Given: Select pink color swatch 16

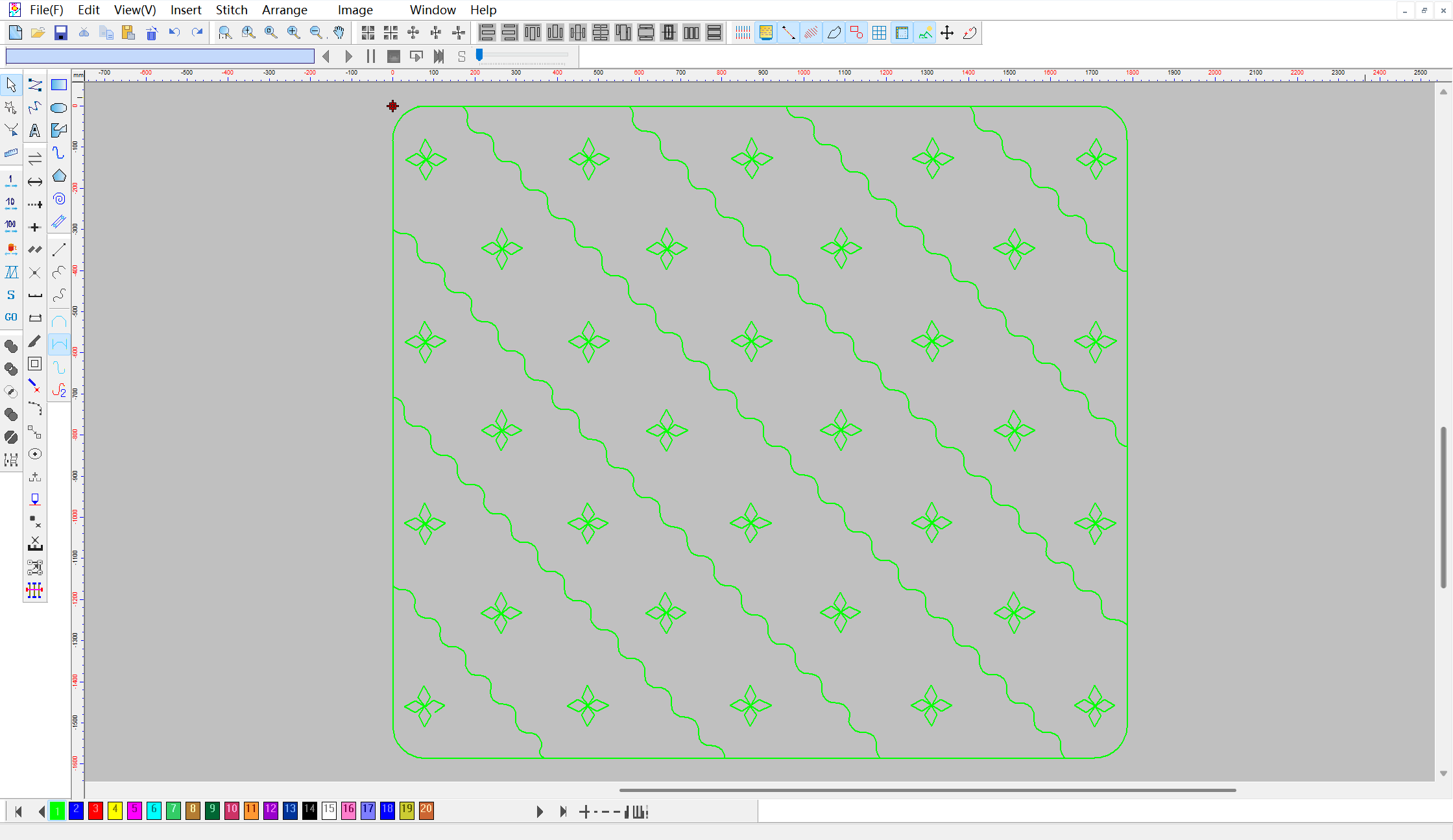Looking at the screenshot, I should pos(348,810).
